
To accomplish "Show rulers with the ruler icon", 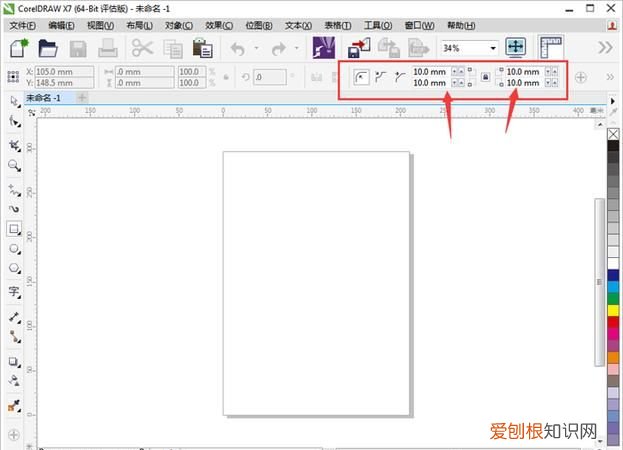I will (551, 47).
